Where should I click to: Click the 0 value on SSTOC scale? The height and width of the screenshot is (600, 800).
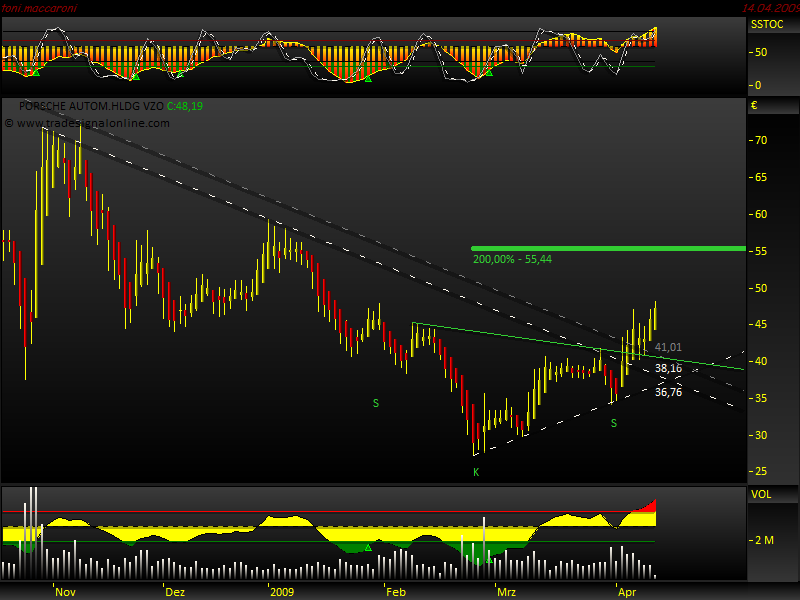(x=758, y=86)
